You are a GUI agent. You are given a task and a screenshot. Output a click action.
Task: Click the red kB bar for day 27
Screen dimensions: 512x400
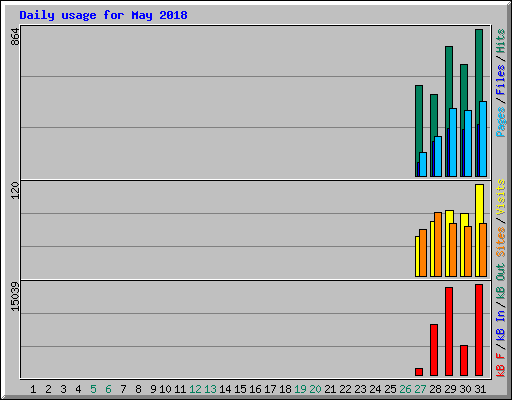(x=419, y=372)
